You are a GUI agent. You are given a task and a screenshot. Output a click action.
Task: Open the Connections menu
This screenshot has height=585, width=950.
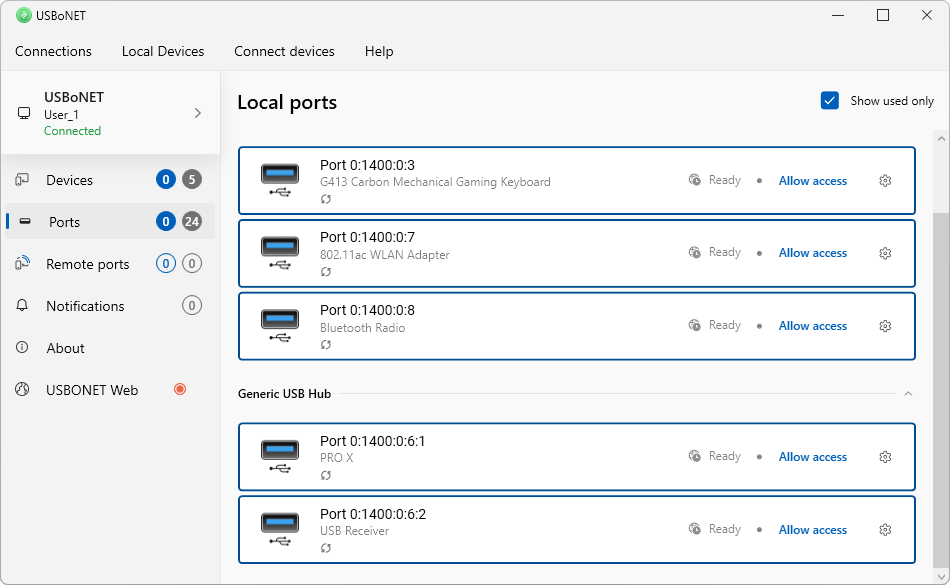(x=53, y=51)
